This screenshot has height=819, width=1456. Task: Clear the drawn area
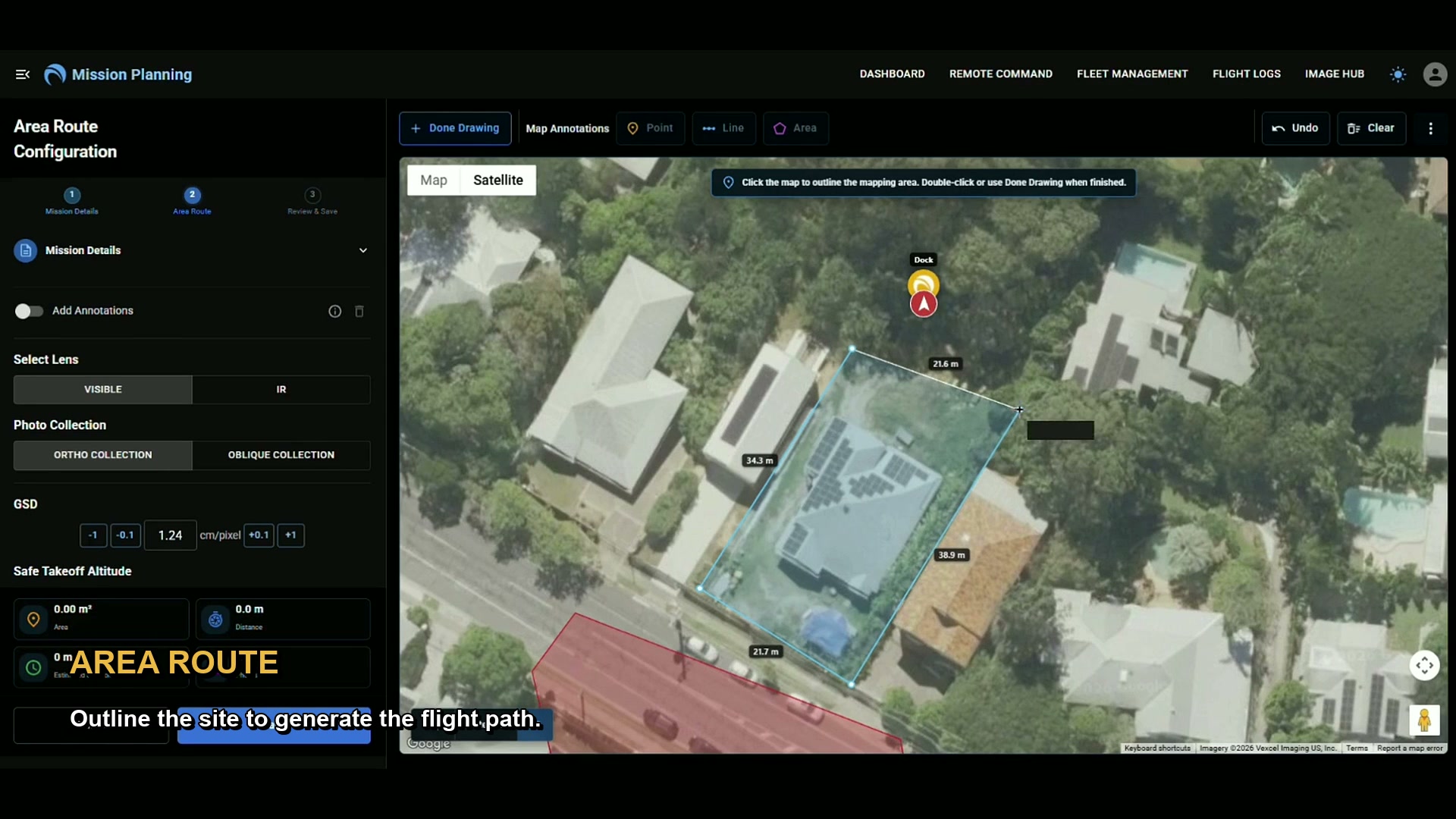[1371, 129]
